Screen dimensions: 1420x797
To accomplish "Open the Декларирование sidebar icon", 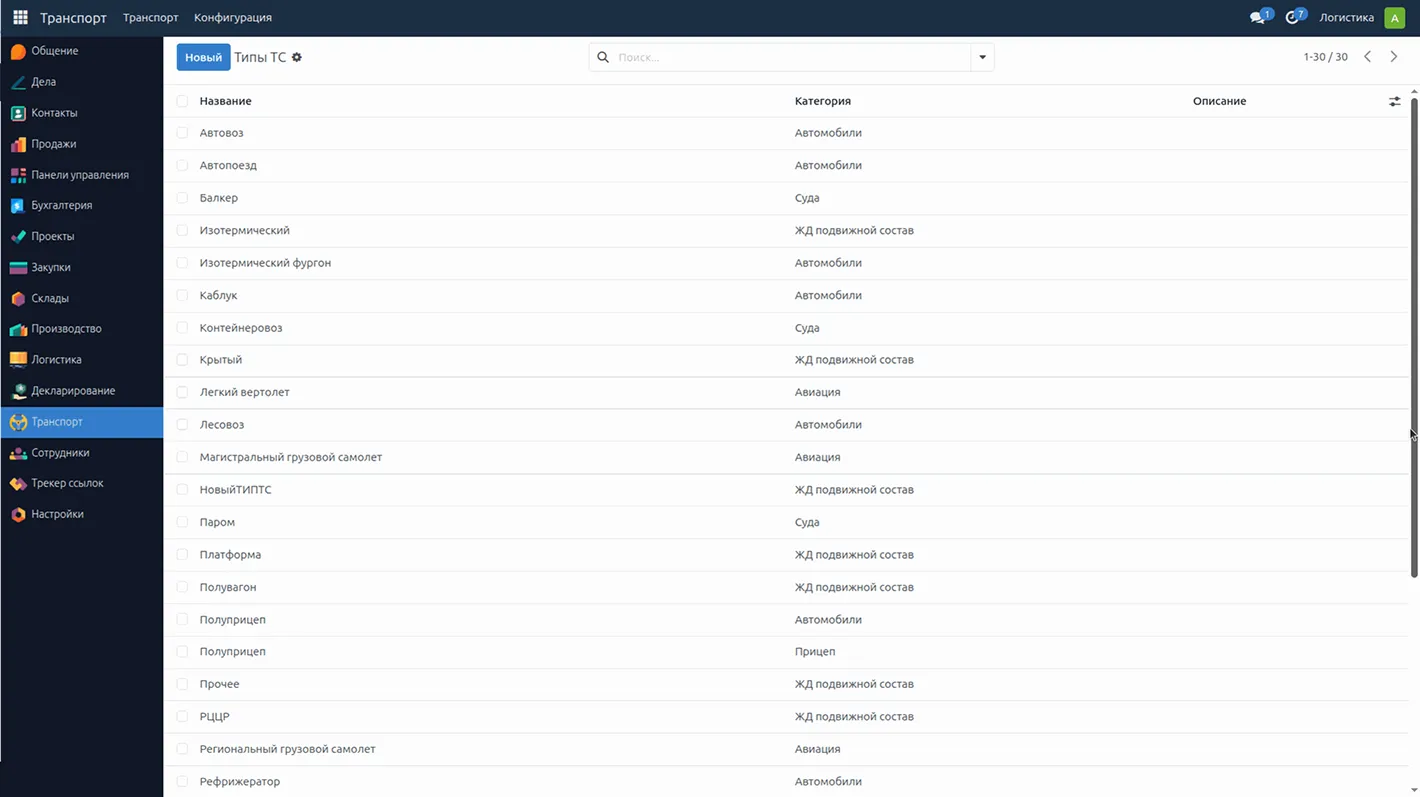I will (x=18, y=391).
